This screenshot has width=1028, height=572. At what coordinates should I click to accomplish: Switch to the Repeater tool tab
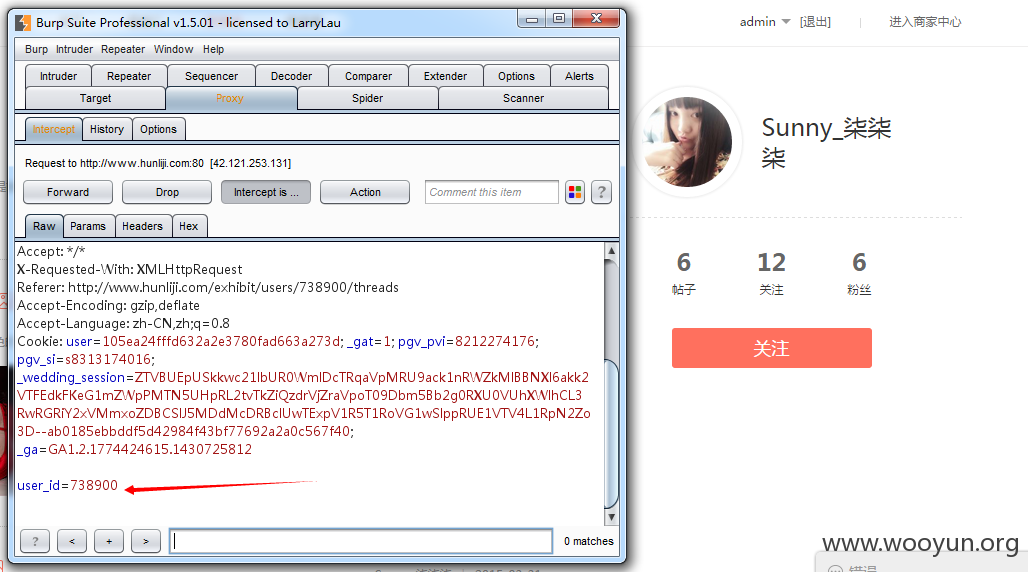pos(129,76)
